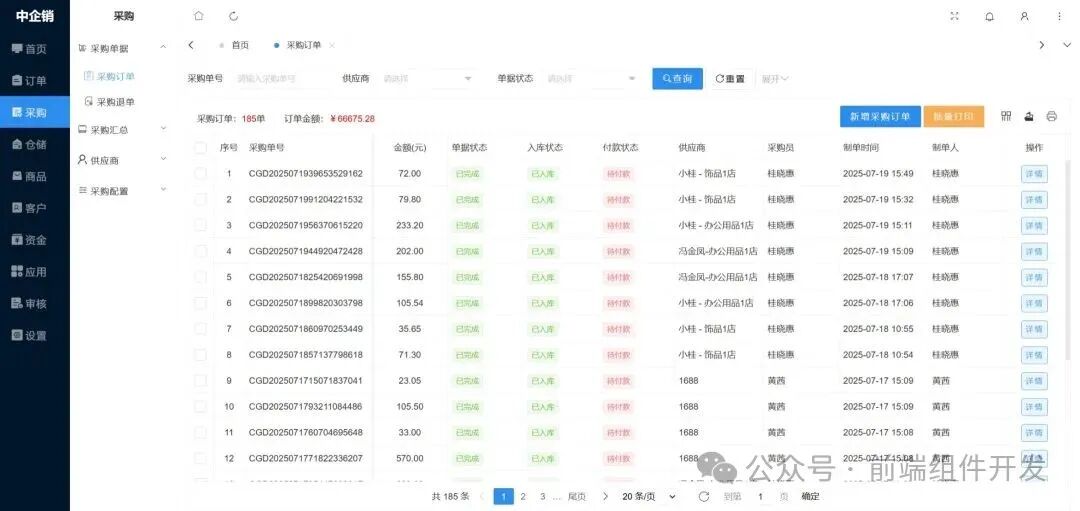Open 订单 module in sidebar

pyautogui.click(x=34, y=81)
